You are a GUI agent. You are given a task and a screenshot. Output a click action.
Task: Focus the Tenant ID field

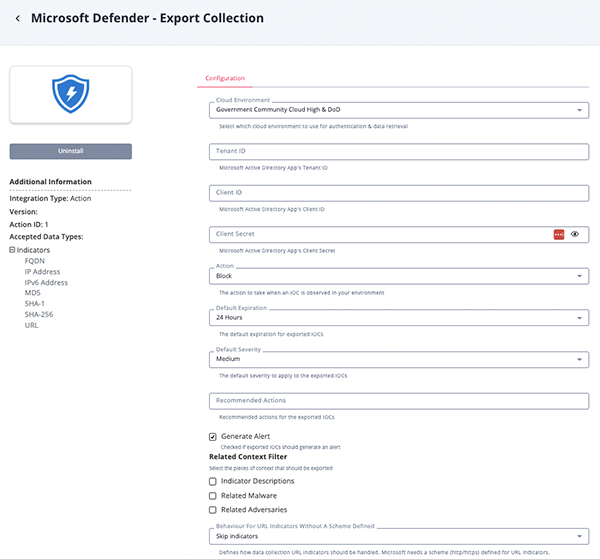coord(399,152)
